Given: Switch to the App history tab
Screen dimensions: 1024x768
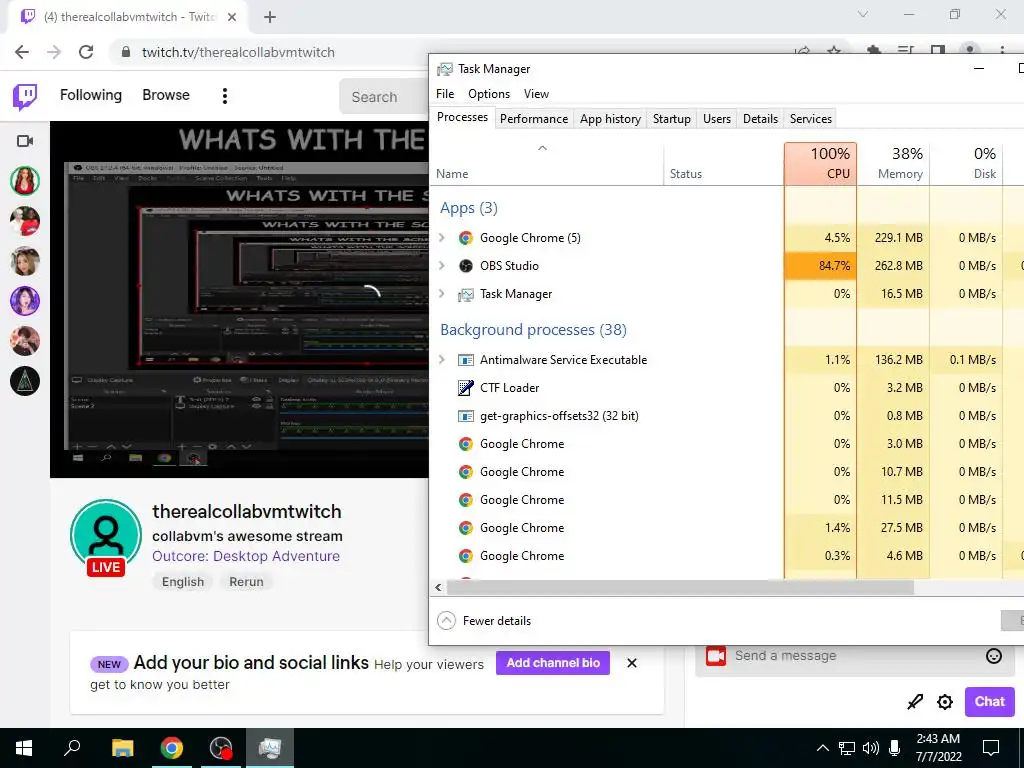Looking at the screenshot, I should pos(610,119).
